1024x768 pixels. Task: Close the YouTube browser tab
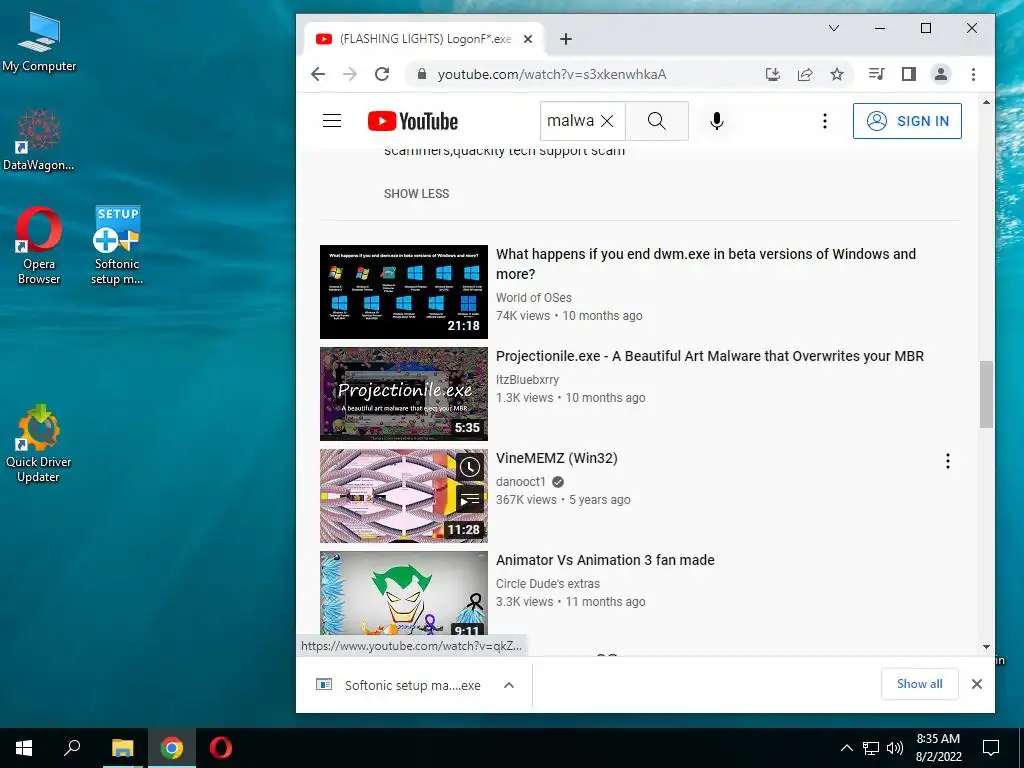coord(528,39)
